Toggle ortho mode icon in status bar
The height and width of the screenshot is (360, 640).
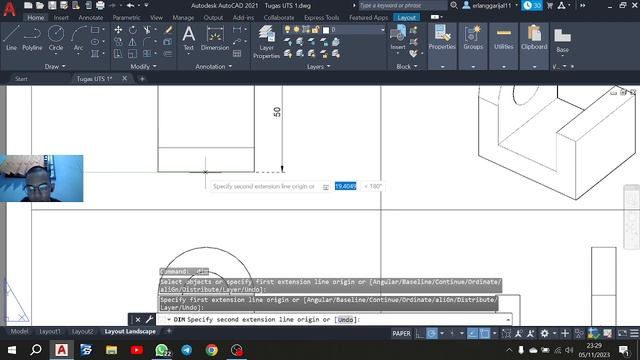pos(419,333)
